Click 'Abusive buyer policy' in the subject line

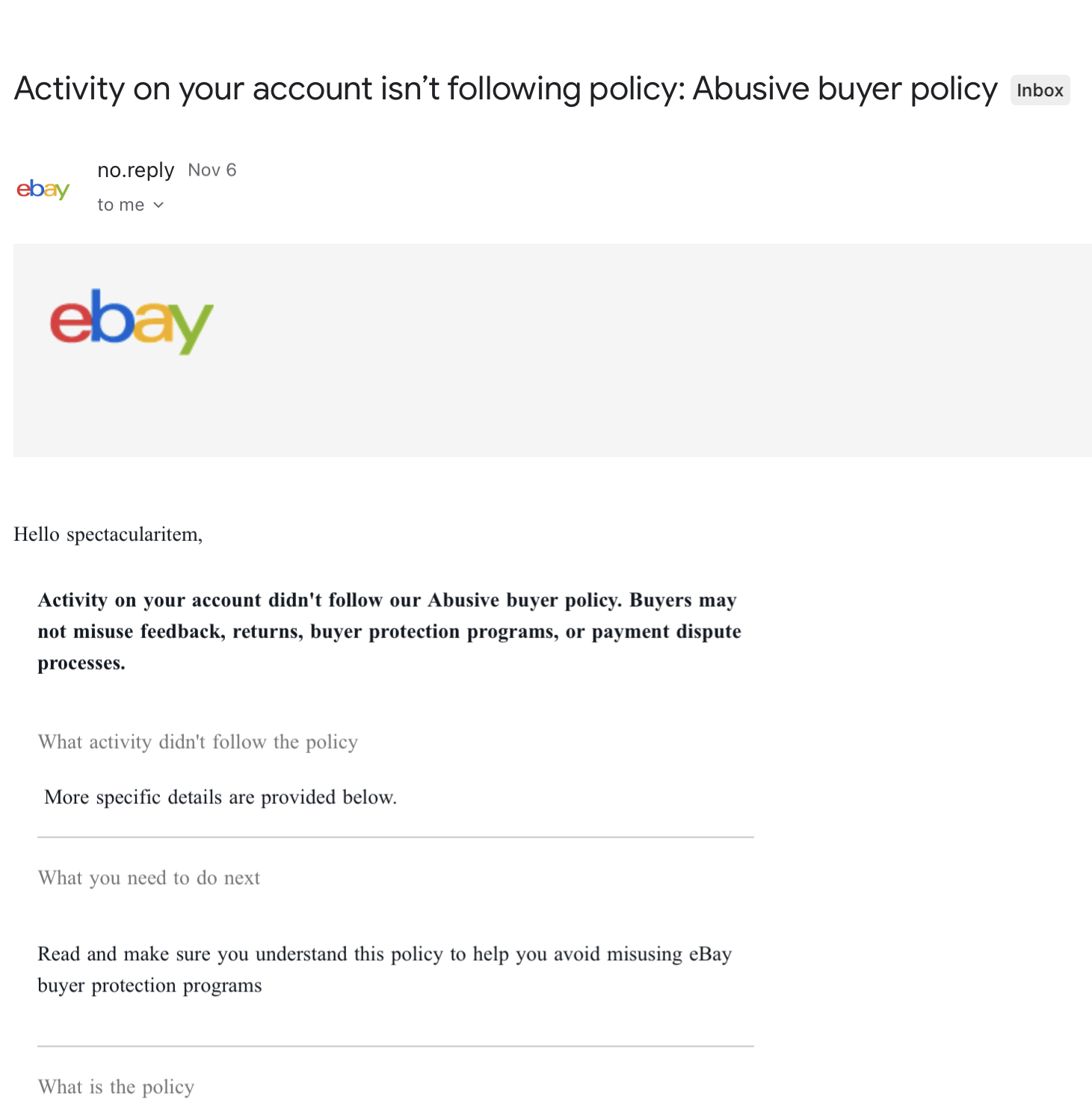845,89
